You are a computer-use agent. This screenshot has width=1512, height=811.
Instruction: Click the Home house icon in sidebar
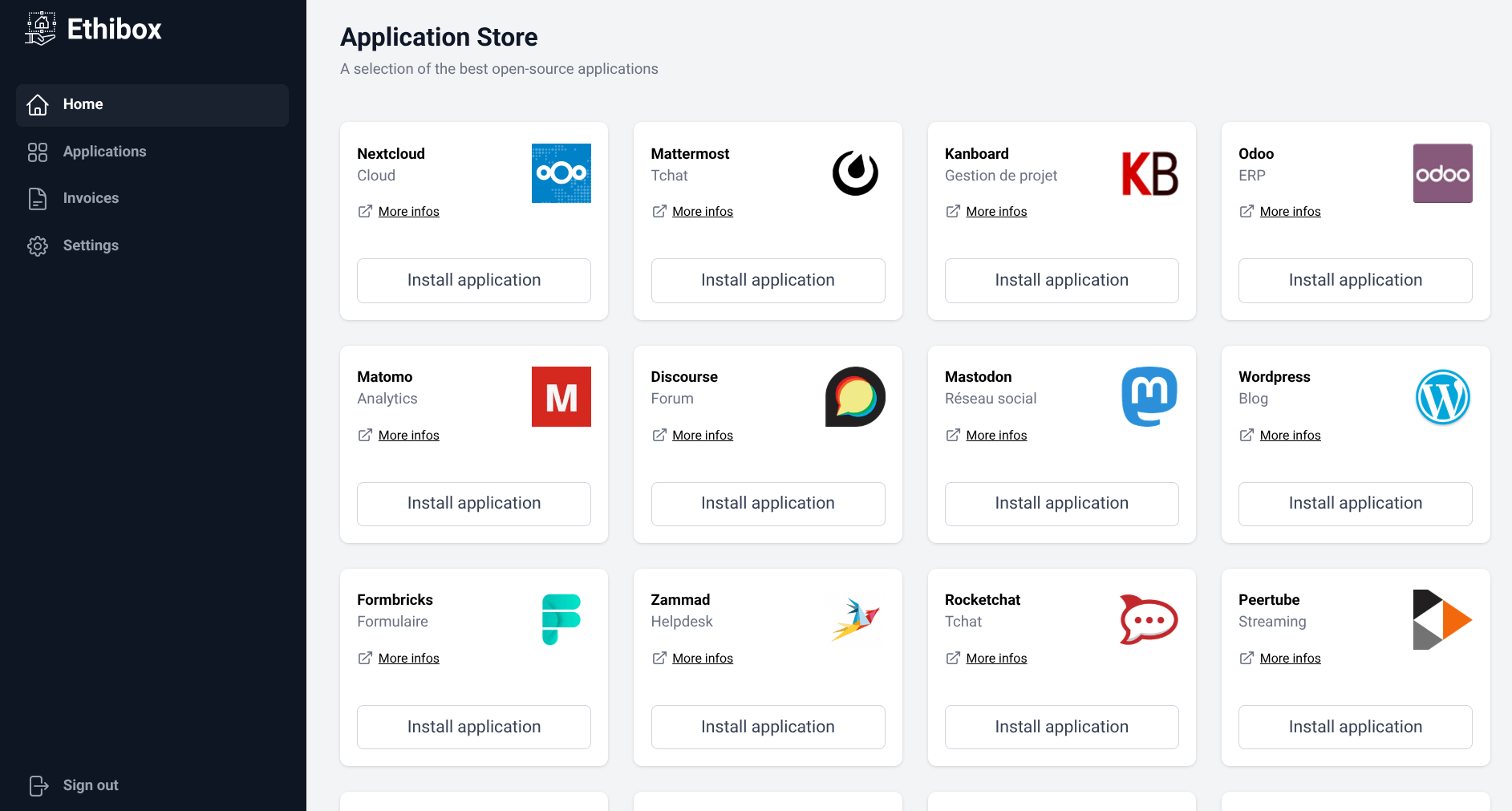tap(38, 105)
